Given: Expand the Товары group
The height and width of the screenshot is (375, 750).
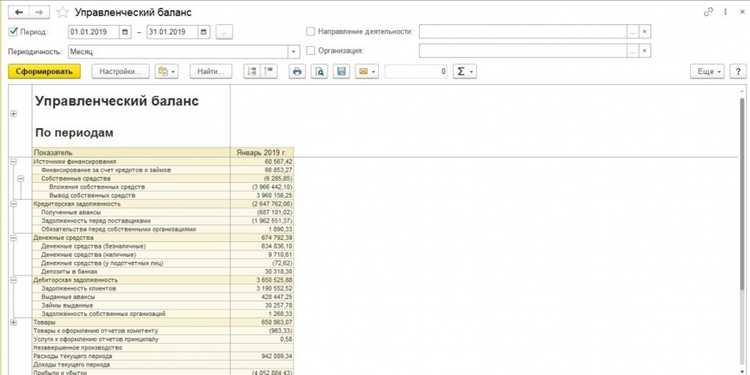Looking at the screenshot, I should click(13, 322).
